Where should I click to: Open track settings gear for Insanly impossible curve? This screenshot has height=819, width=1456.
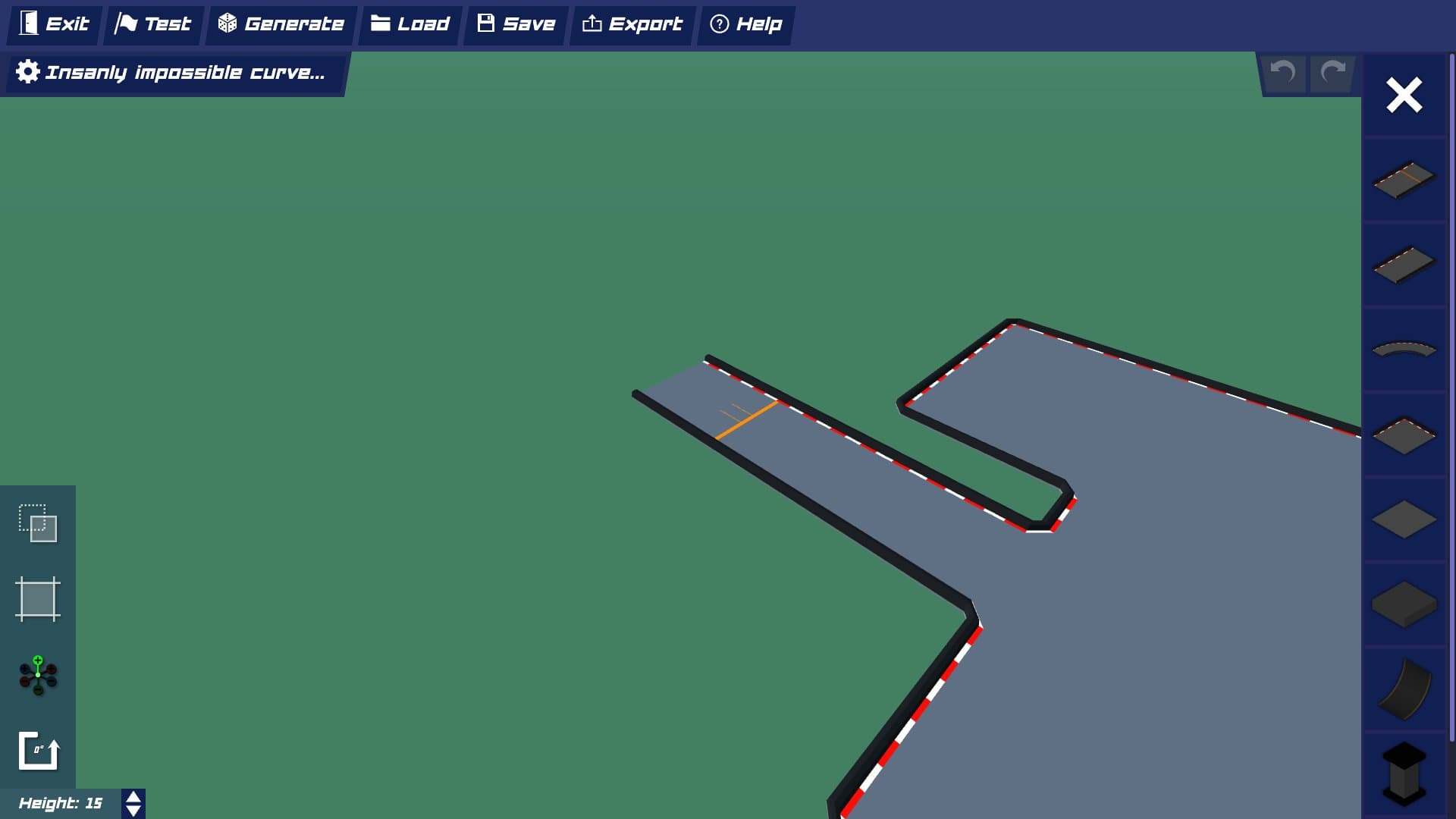point(28,72)
